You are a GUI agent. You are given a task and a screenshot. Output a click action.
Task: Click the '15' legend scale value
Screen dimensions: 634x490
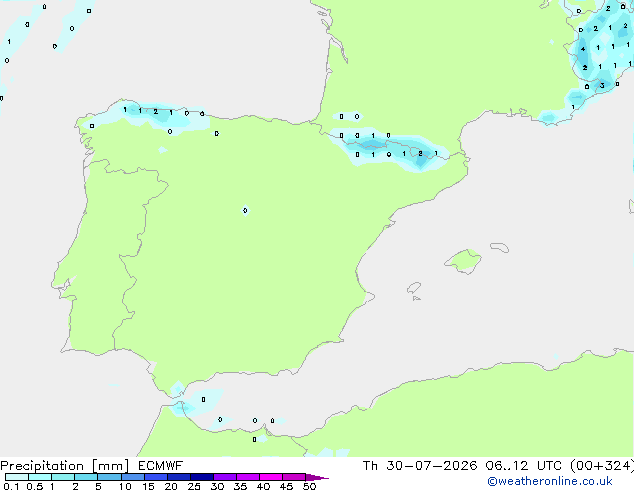(x=148, y=486)
